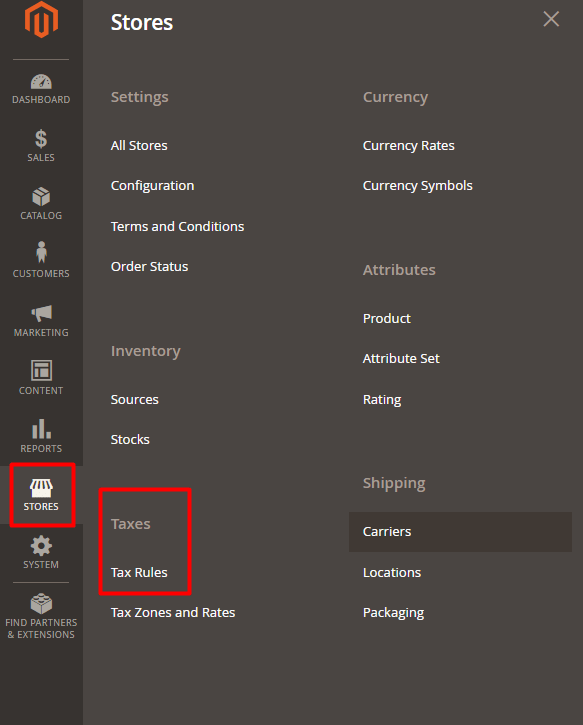583x725 pixels.
Task: Select the Stores storefront icon
Action: [x=41, y=488]
